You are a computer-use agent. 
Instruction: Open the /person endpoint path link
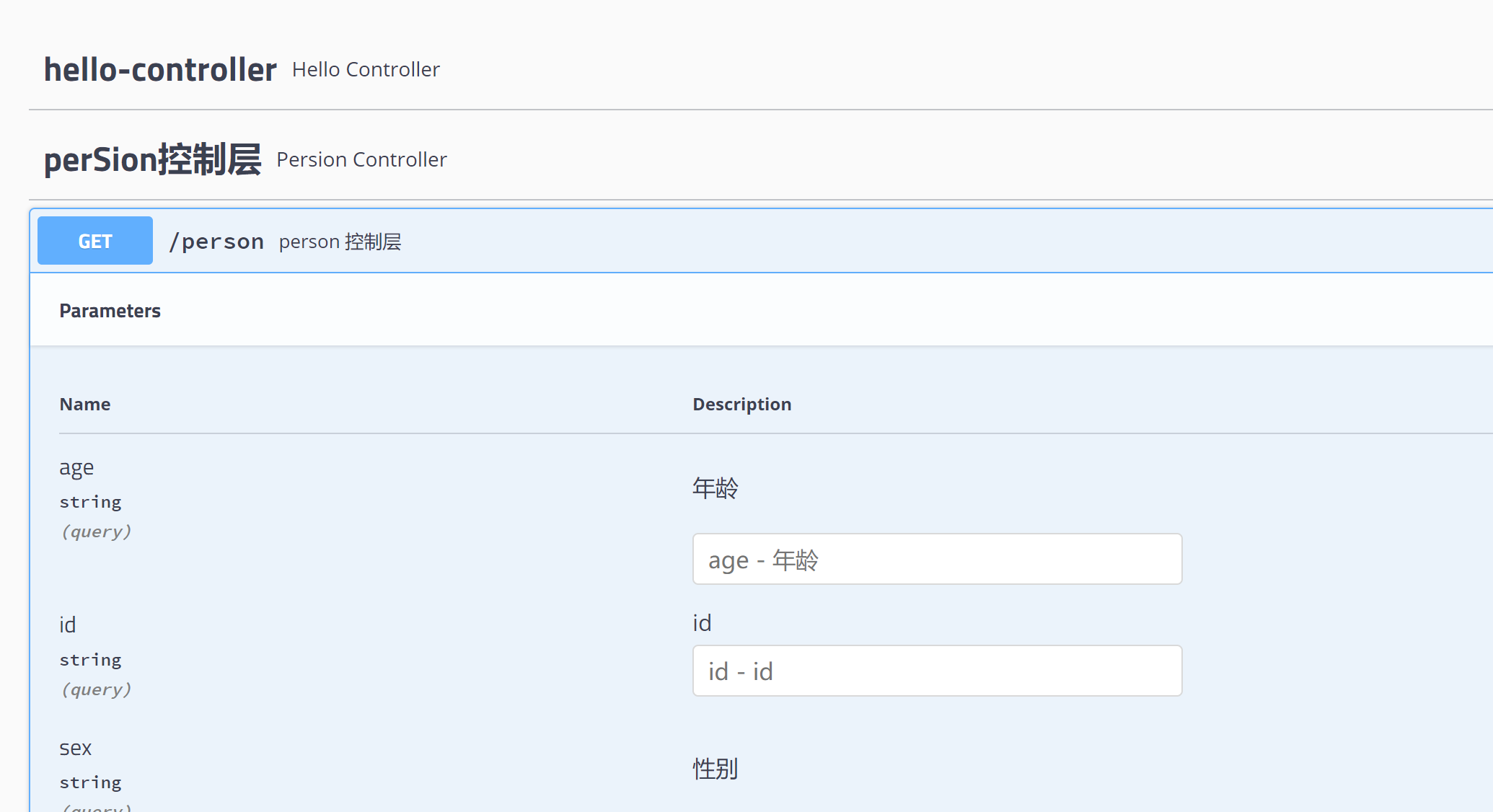point(216,241)
